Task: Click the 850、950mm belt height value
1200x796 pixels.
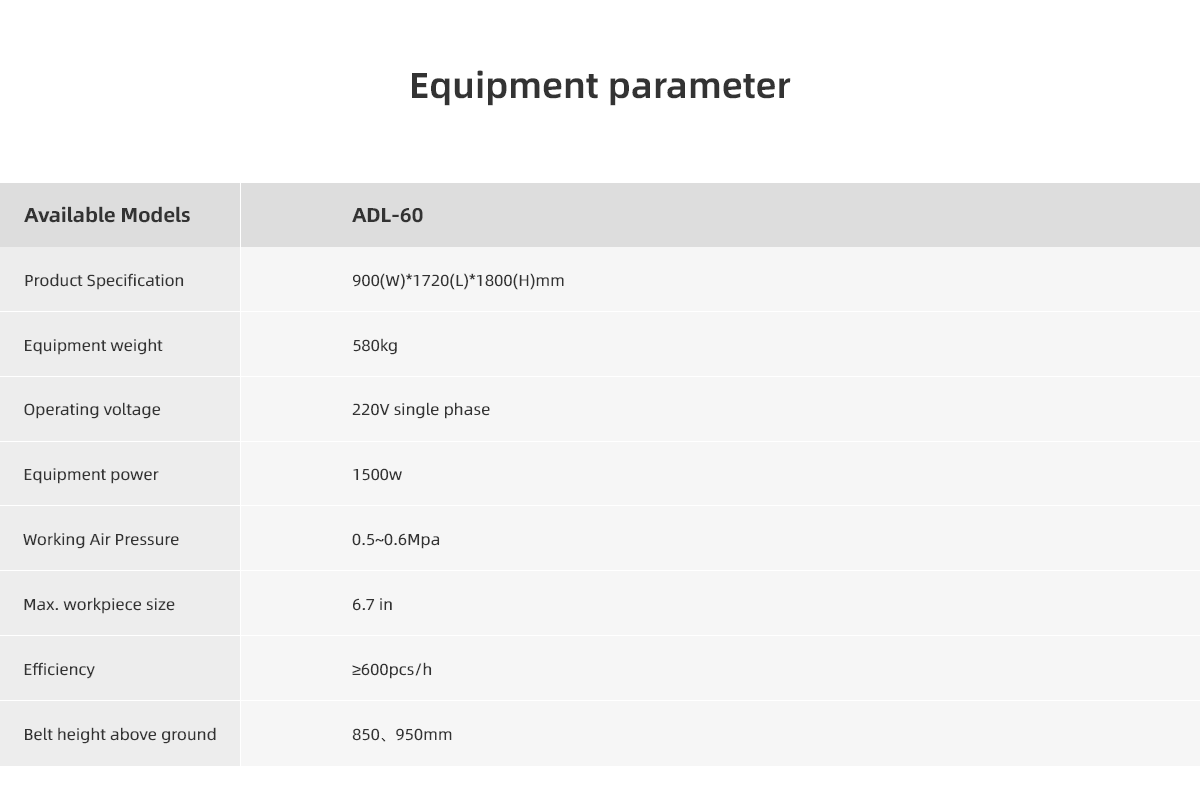Action: point(402,734)
